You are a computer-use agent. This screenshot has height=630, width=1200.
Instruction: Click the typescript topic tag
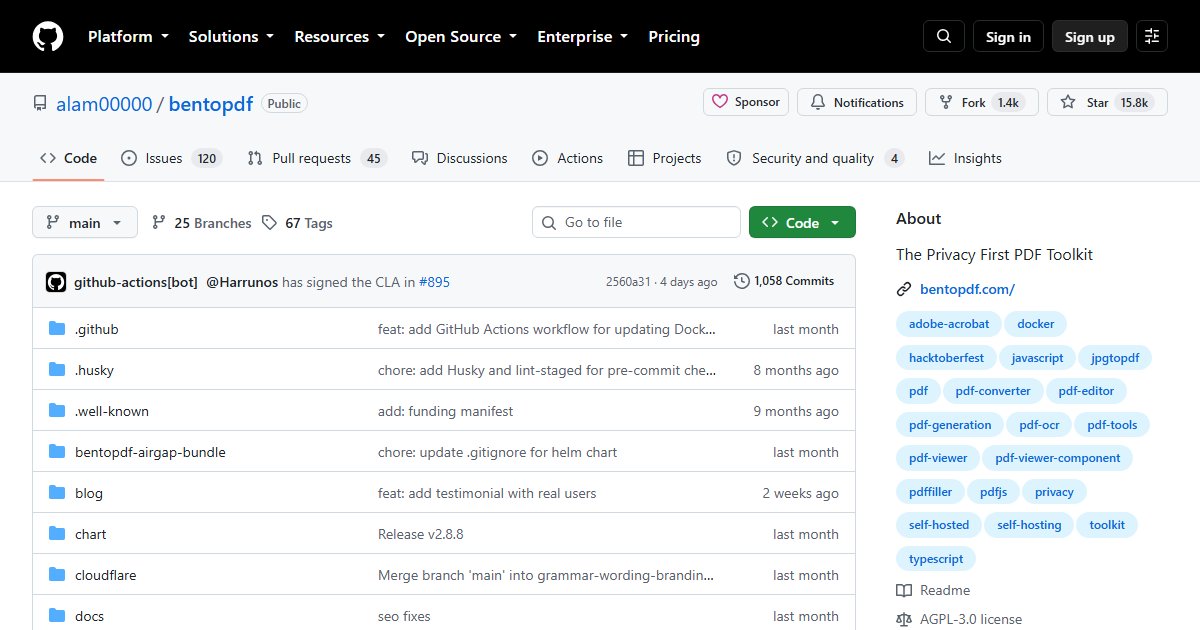pos(936,559)
